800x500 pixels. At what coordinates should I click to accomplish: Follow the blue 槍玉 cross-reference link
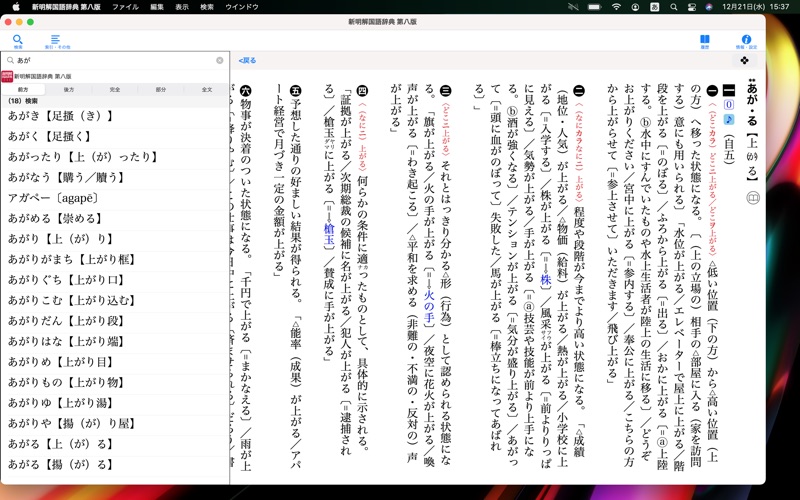pyautogui.click(x=329, y=234)
